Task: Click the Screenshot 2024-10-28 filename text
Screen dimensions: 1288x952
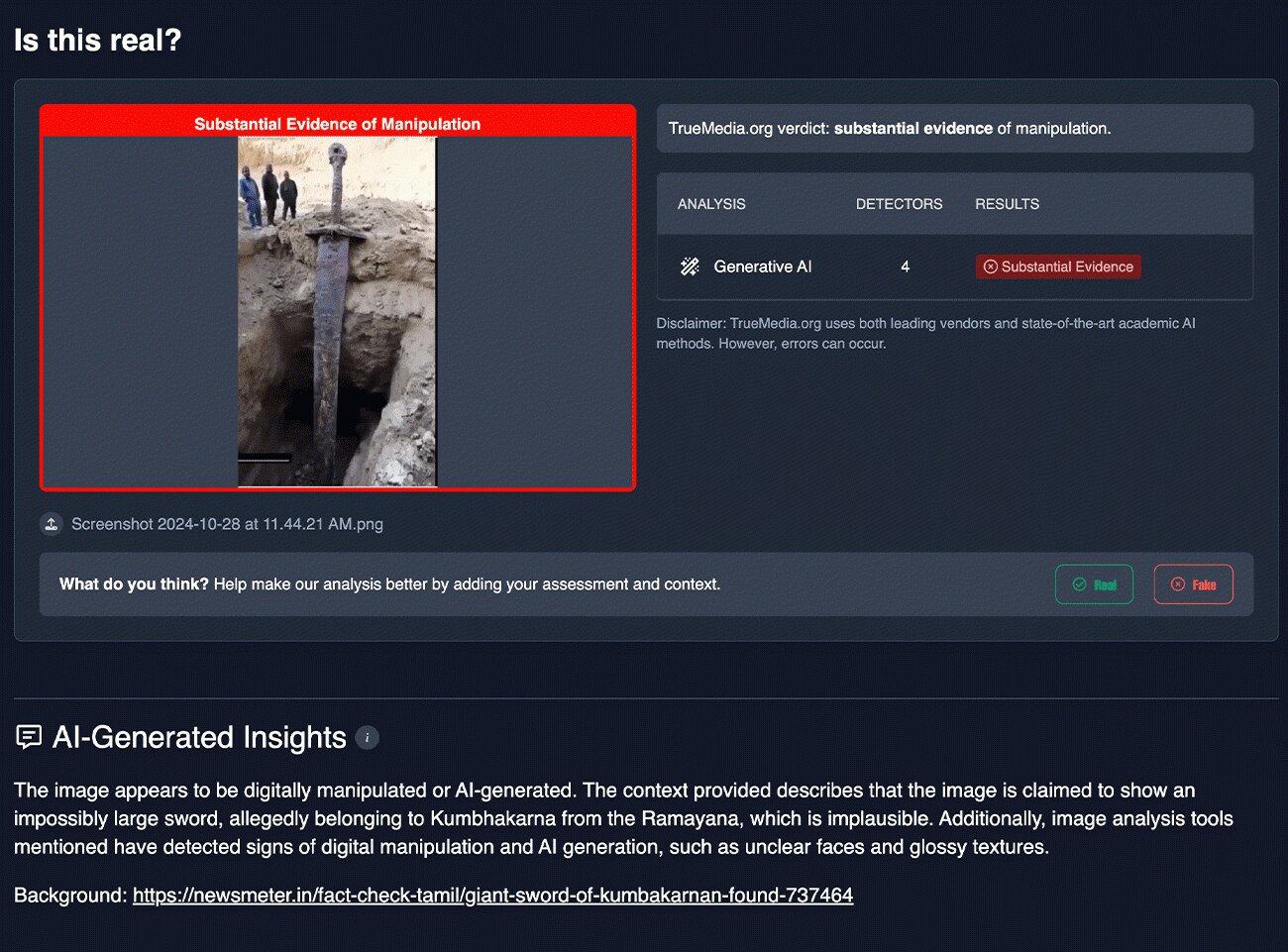Action: 227,524
